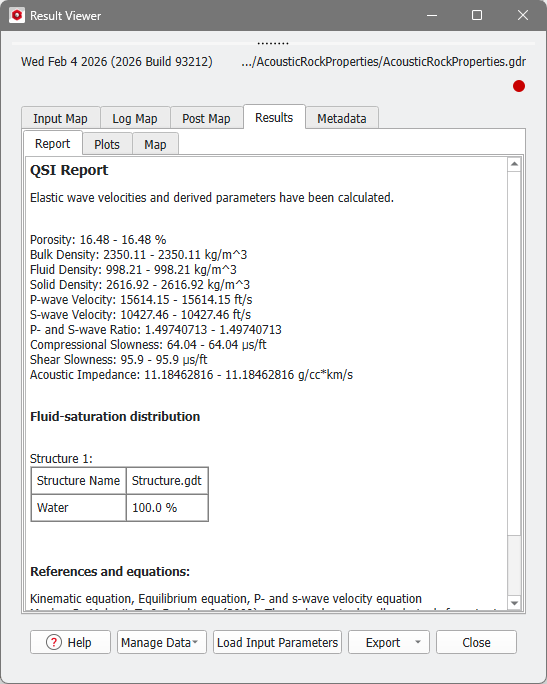
Task: Open the Input Map tab
Action: [60, 118]
